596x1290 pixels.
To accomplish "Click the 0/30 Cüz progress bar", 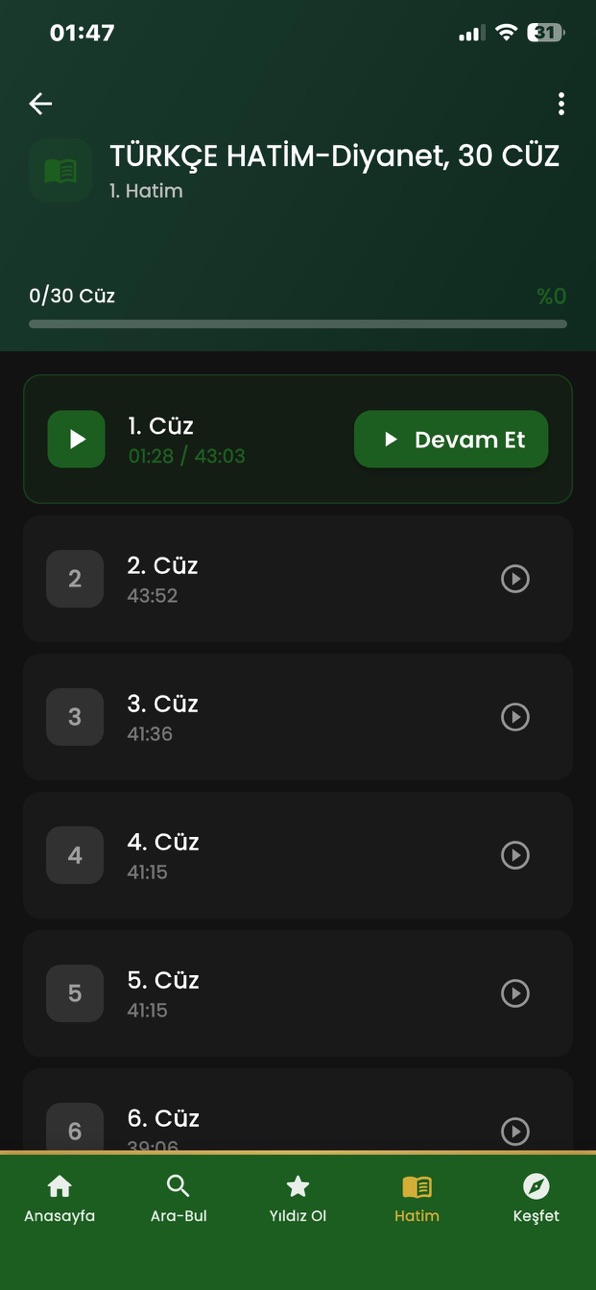I will [x=298, y=324].
